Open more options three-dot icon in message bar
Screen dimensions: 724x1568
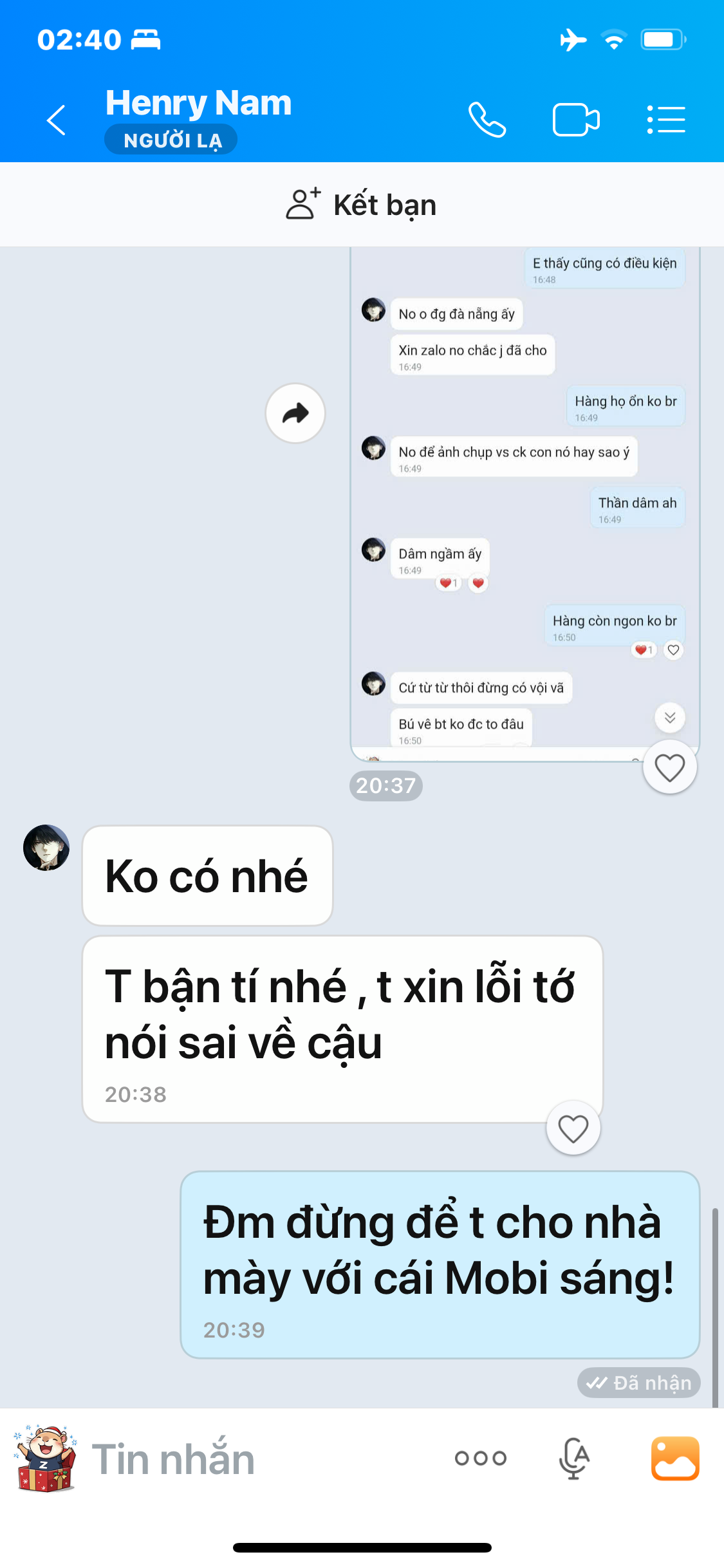481,1458
